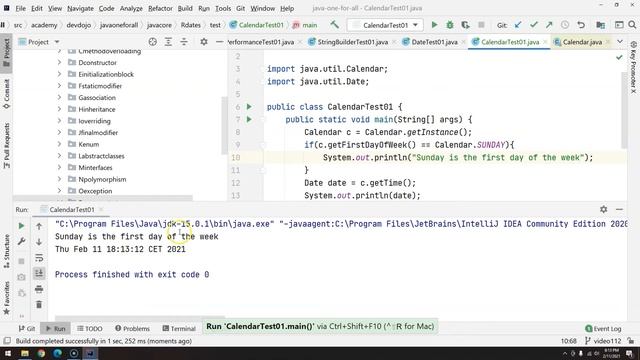The height and width of the screenshot is (360, 640).
Task: Clear console with trash icon
Action: coord(39,304)
